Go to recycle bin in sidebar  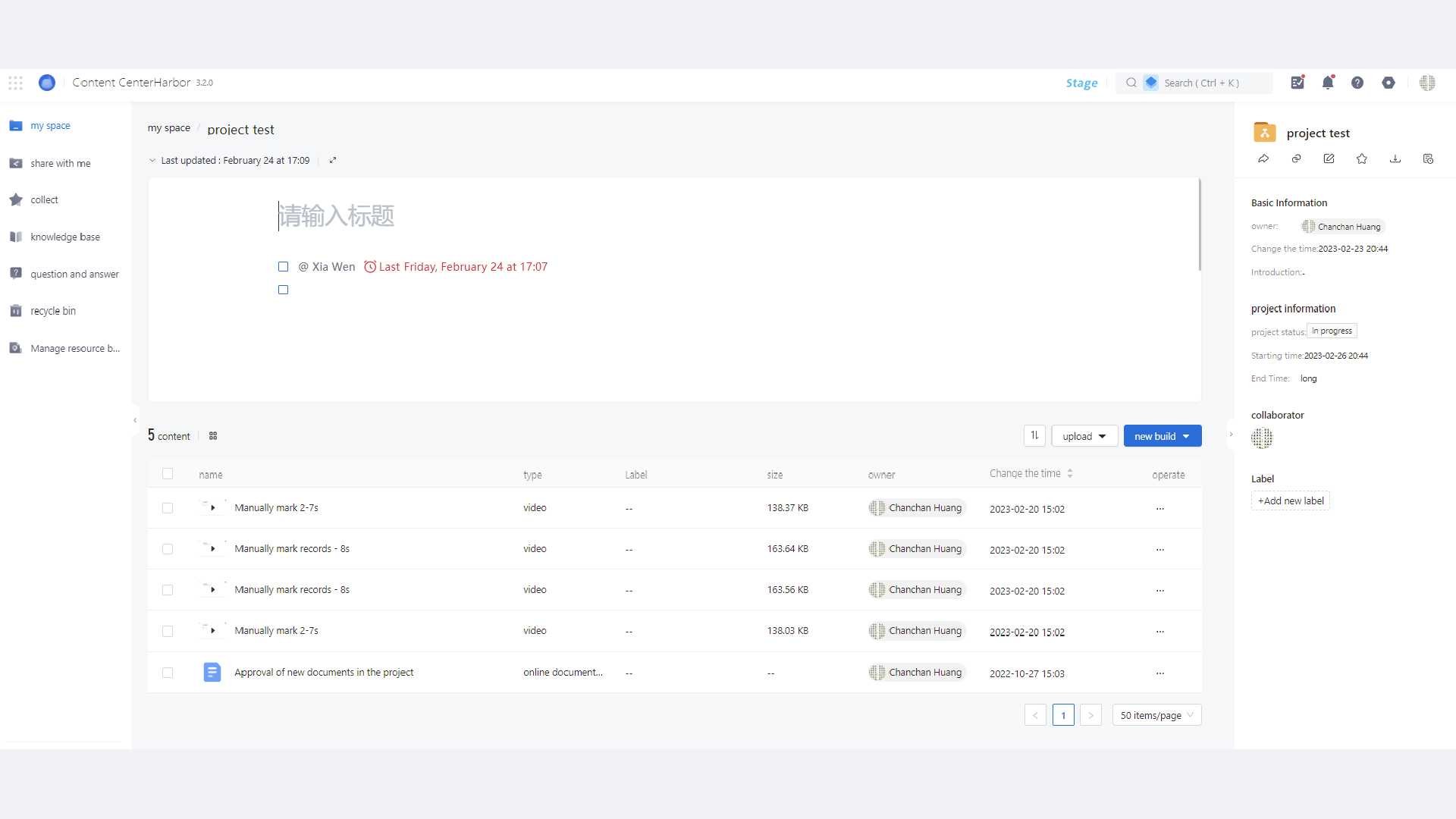coord(53,311)
